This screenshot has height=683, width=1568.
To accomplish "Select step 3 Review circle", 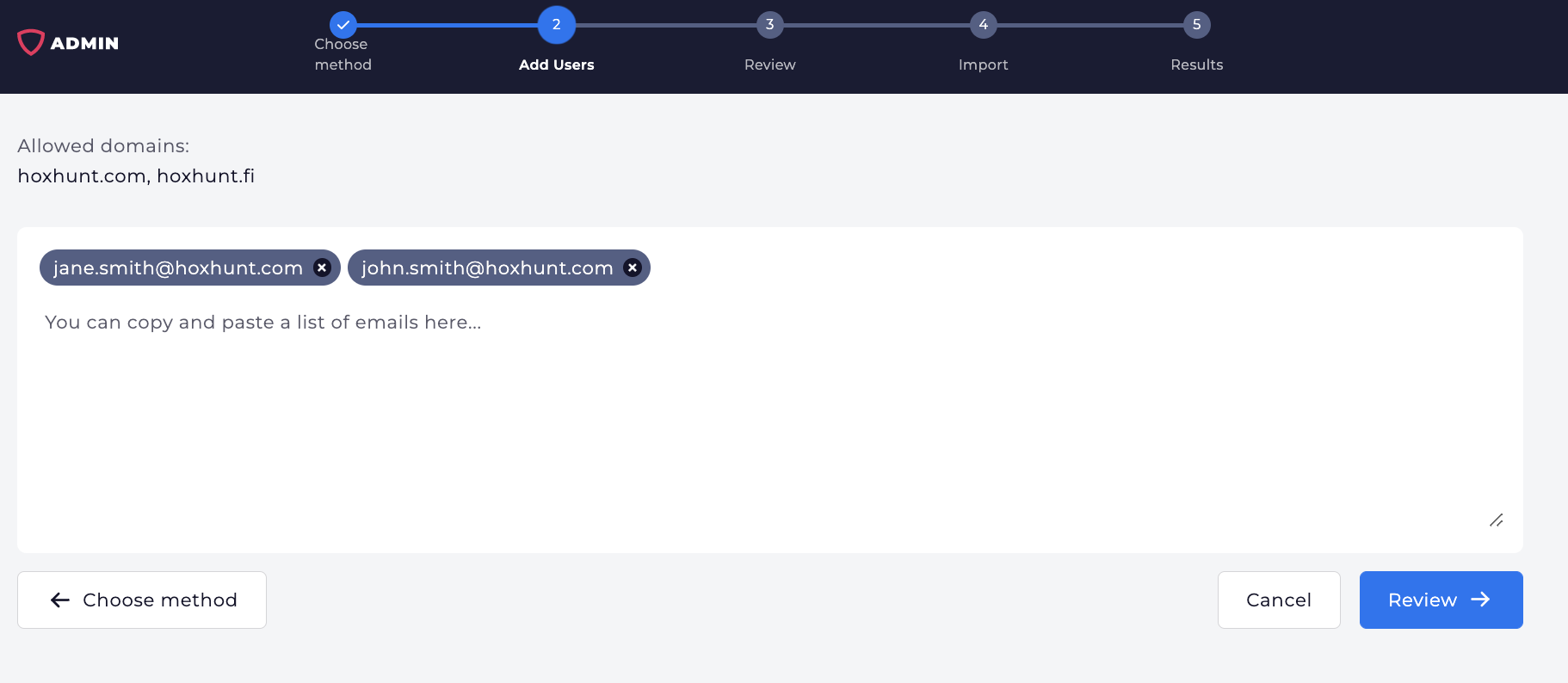I will (769, 25).
